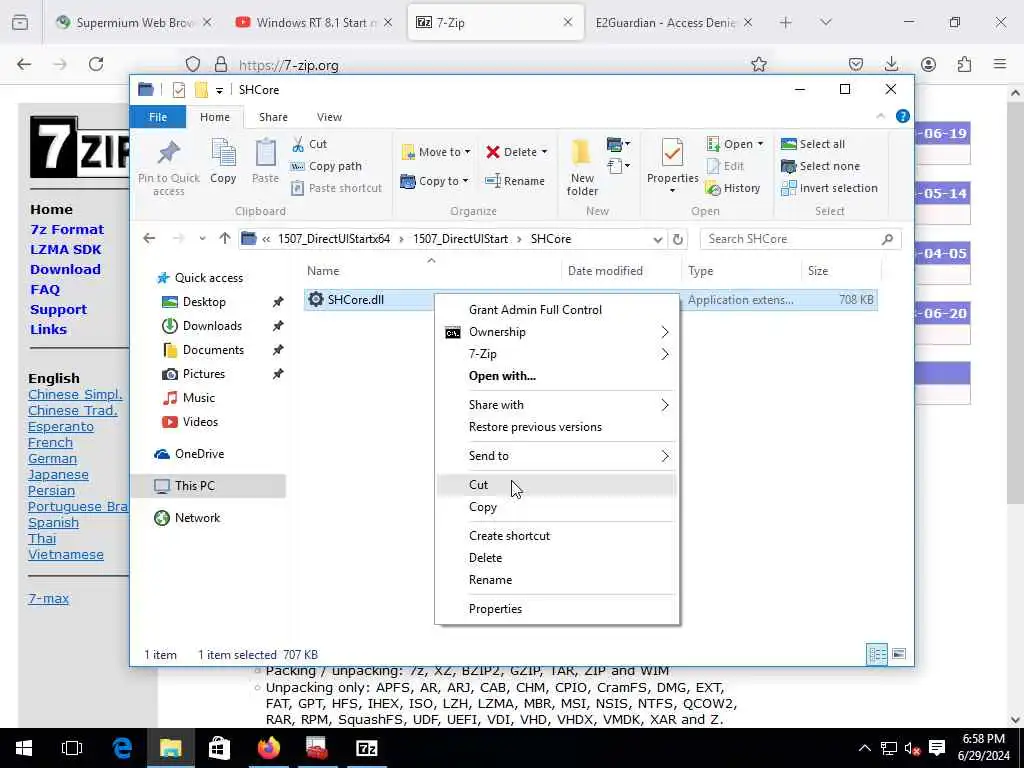1024x768 pixels.
Task: Click 1507_DirectUIStart breadcrumb in address bar
Action: click(x=460, y=239)
